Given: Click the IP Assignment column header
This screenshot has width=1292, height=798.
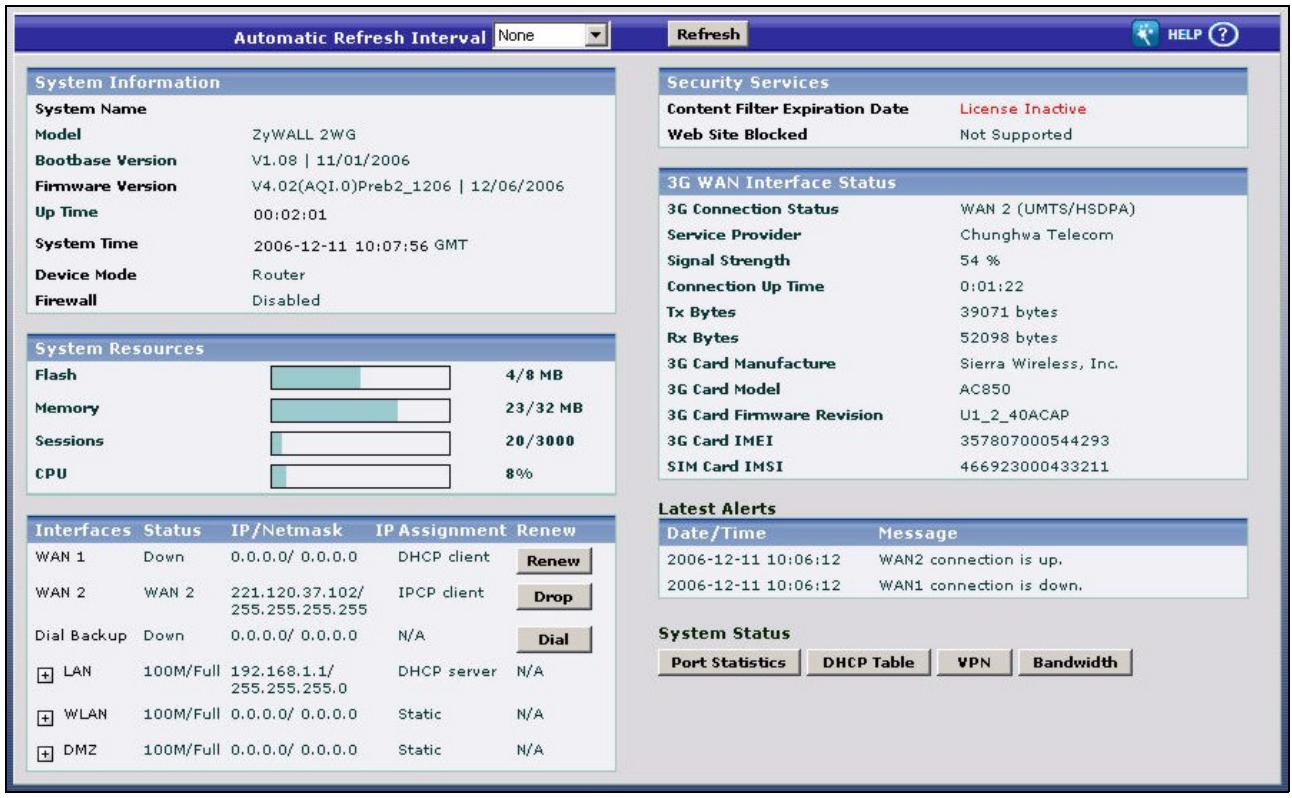Looking at the screenshot, I should pos(441,529).
